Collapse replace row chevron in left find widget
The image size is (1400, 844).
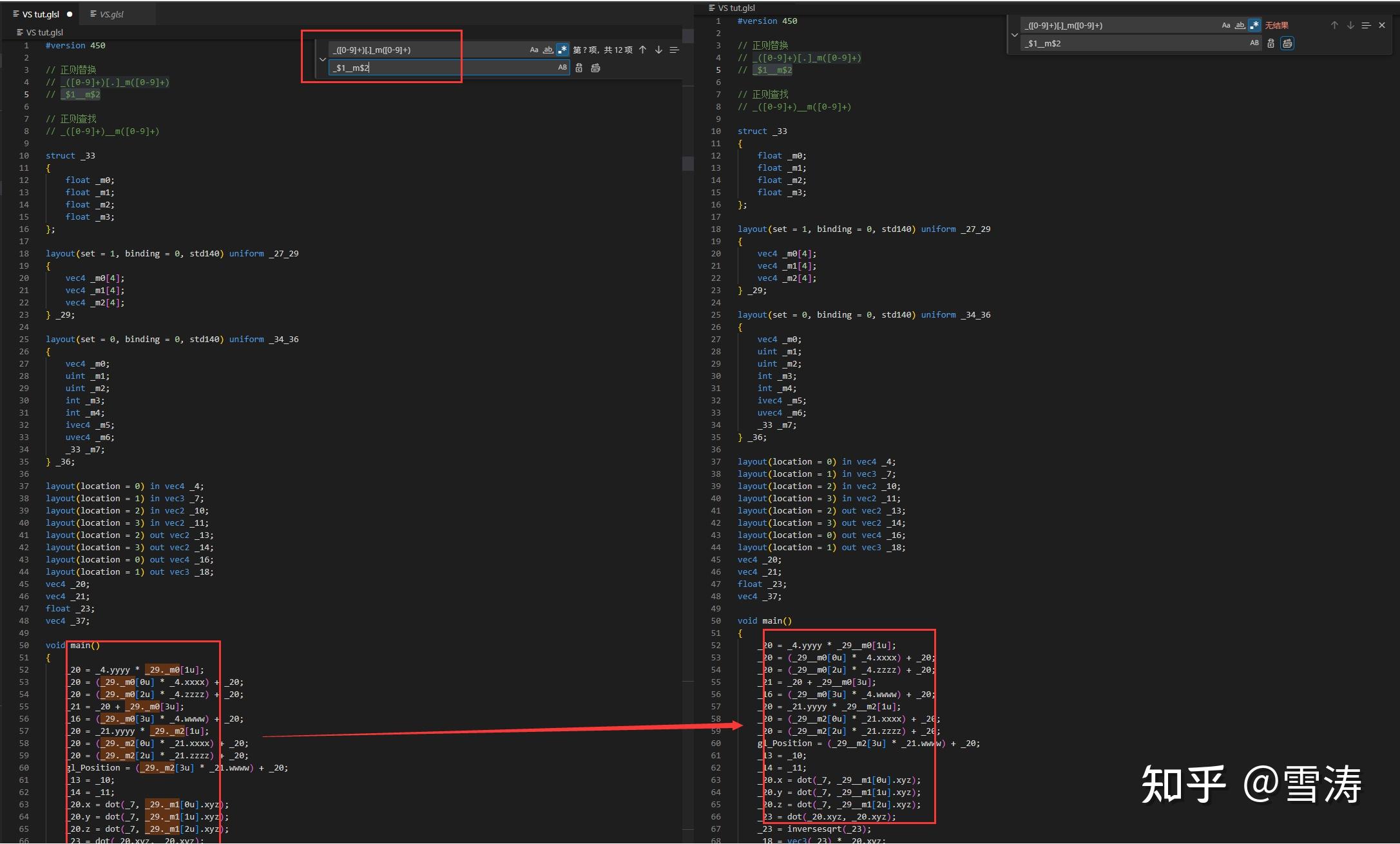point(323,59)
